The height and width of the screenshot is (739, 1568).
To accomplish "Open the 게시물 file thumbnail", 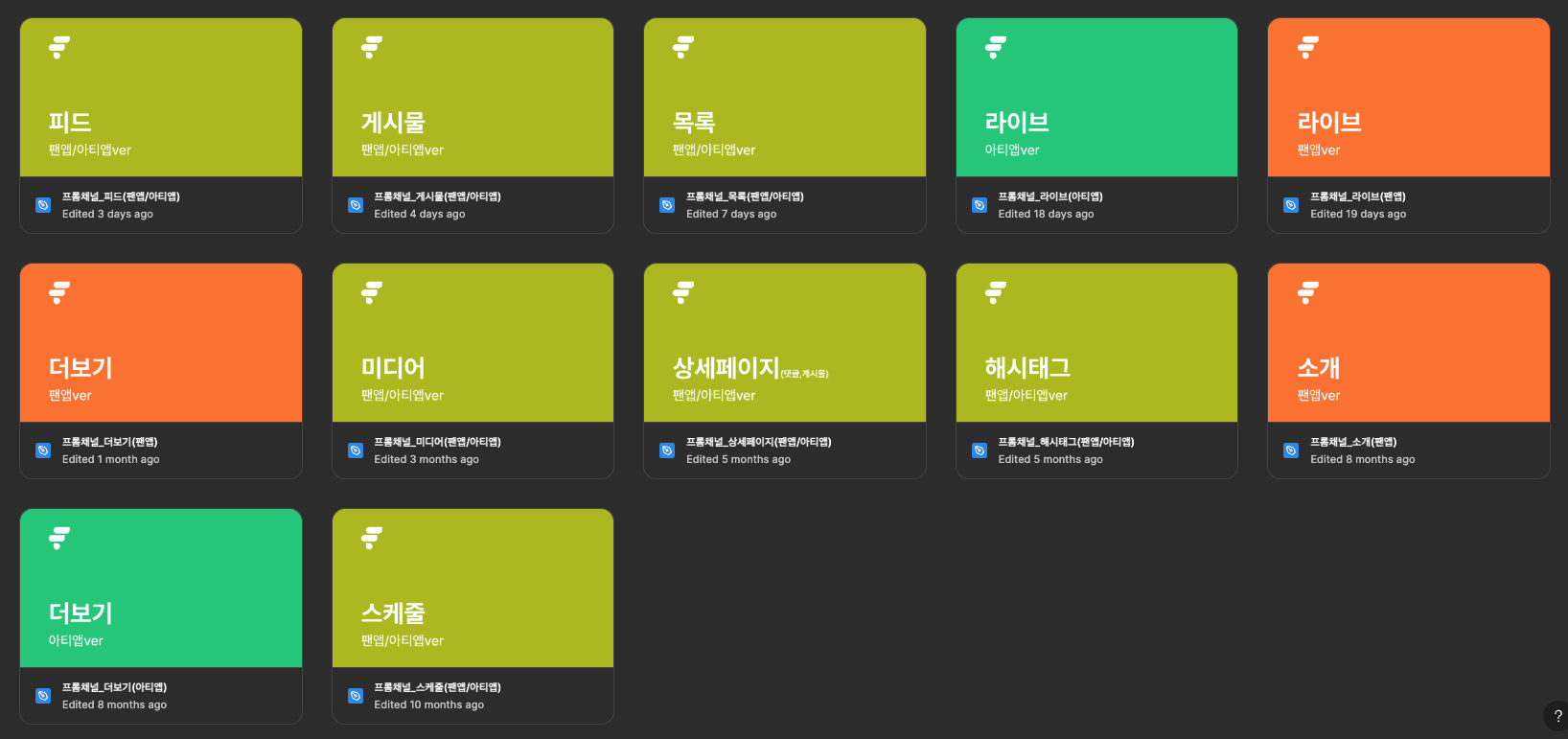I will 473,98.
